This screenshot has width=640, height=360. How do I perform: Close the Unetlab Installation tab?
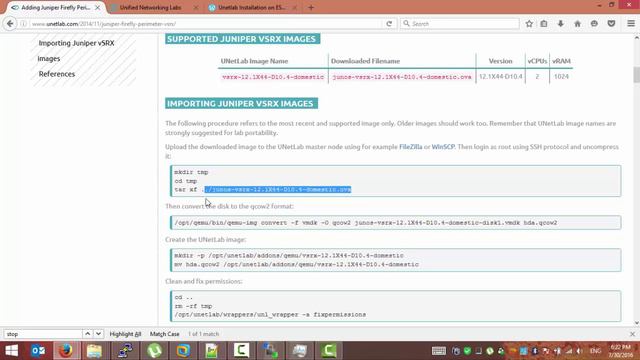pyautogui.click(x=294, y=7)
